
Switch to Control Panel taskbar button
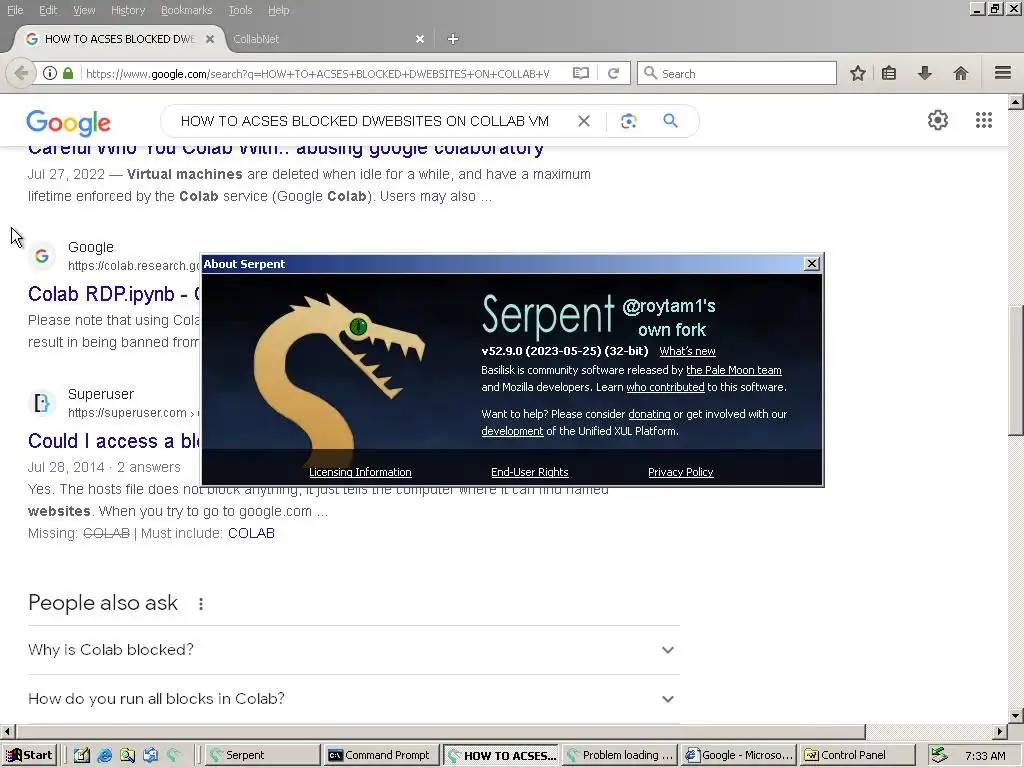(x=856, y=756)
